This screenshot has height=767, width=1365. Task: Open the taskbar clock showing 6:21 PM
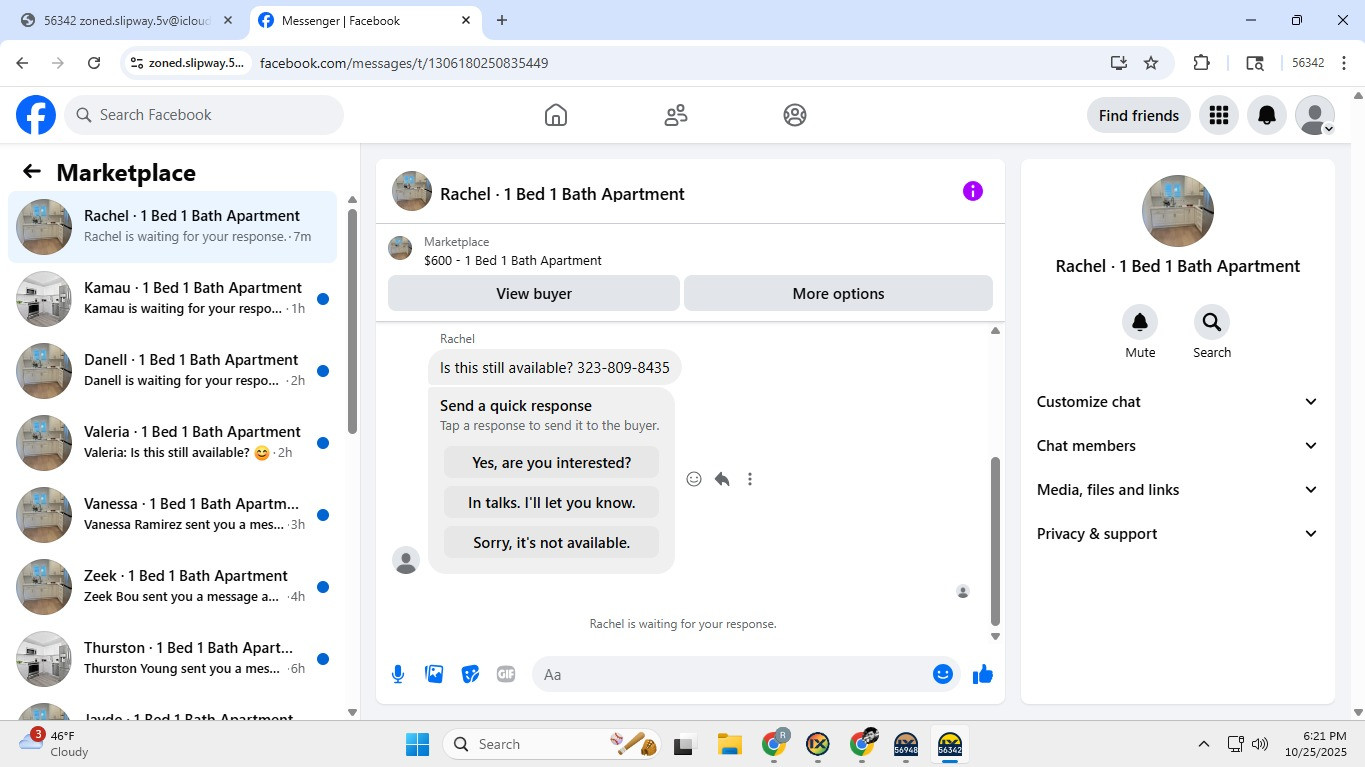1316,744
